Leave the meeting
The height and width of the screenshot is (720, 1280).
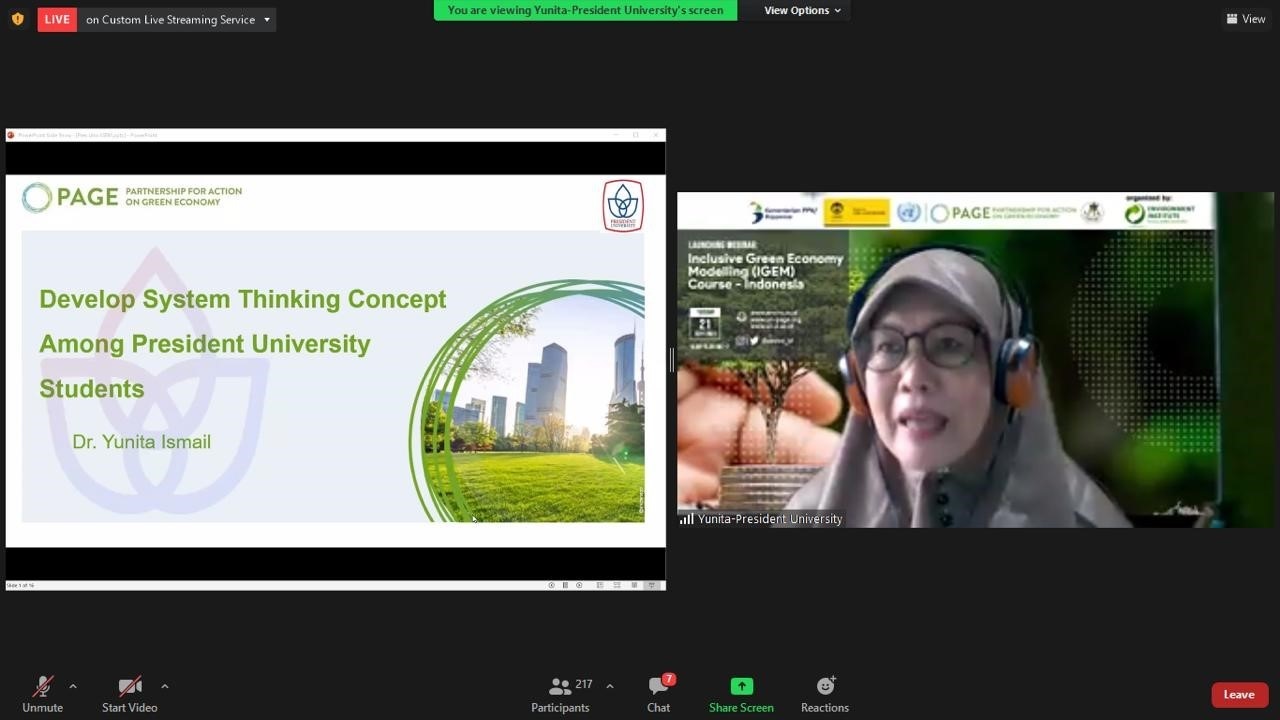(x=1239, y=695)
